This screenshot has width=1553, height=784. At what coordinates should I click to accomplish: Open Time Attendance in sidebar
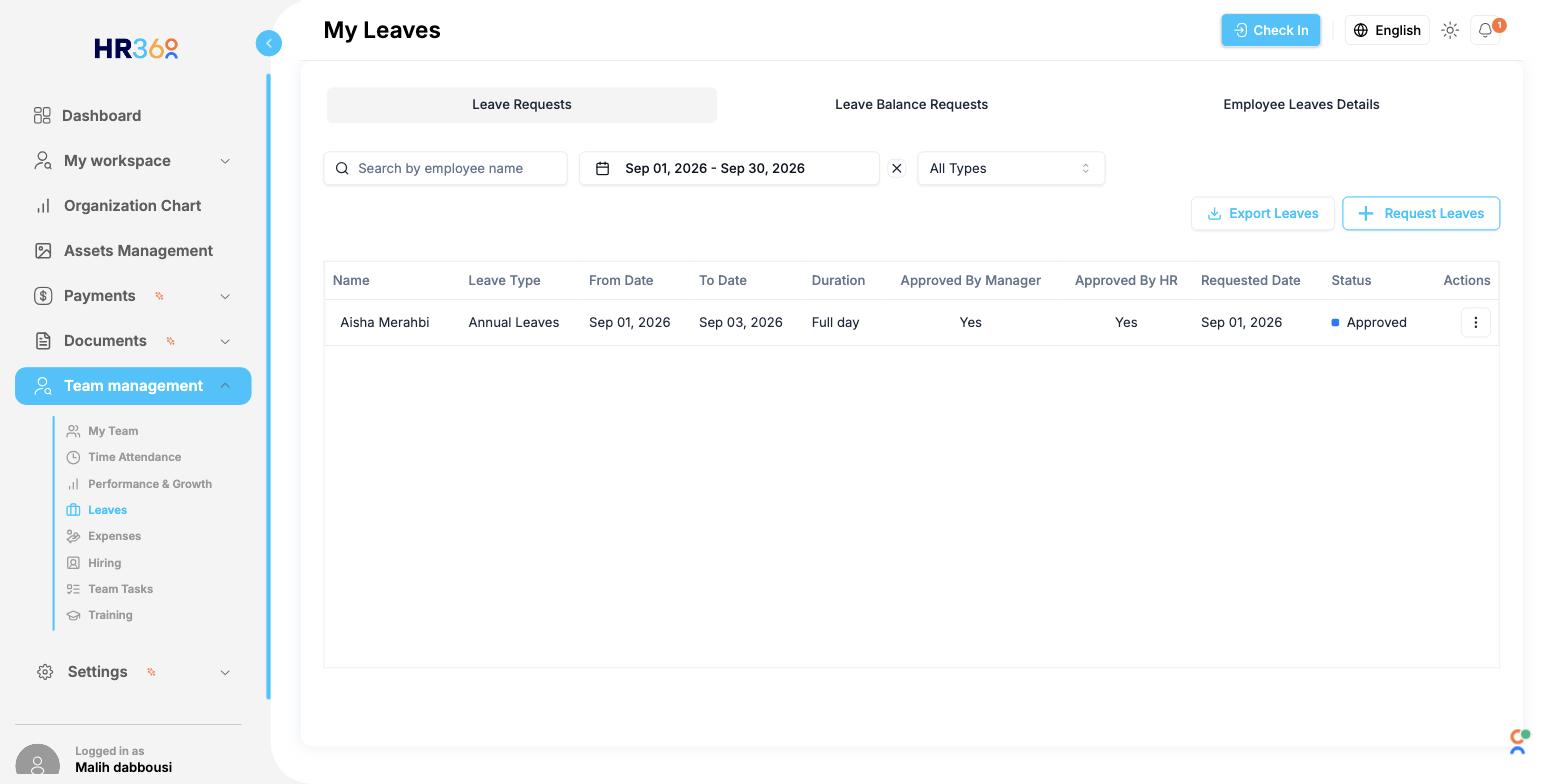coord(134,457)
